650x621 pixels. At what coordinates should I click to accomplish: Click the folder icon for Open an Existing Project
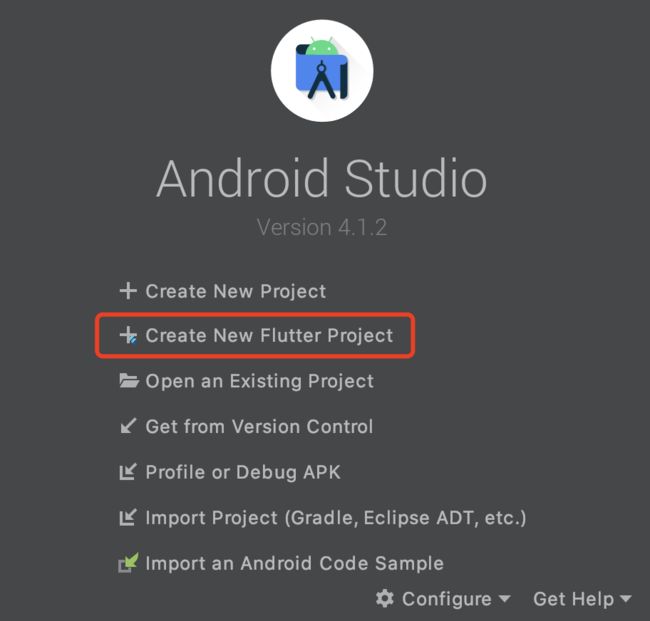coord(129,381)
